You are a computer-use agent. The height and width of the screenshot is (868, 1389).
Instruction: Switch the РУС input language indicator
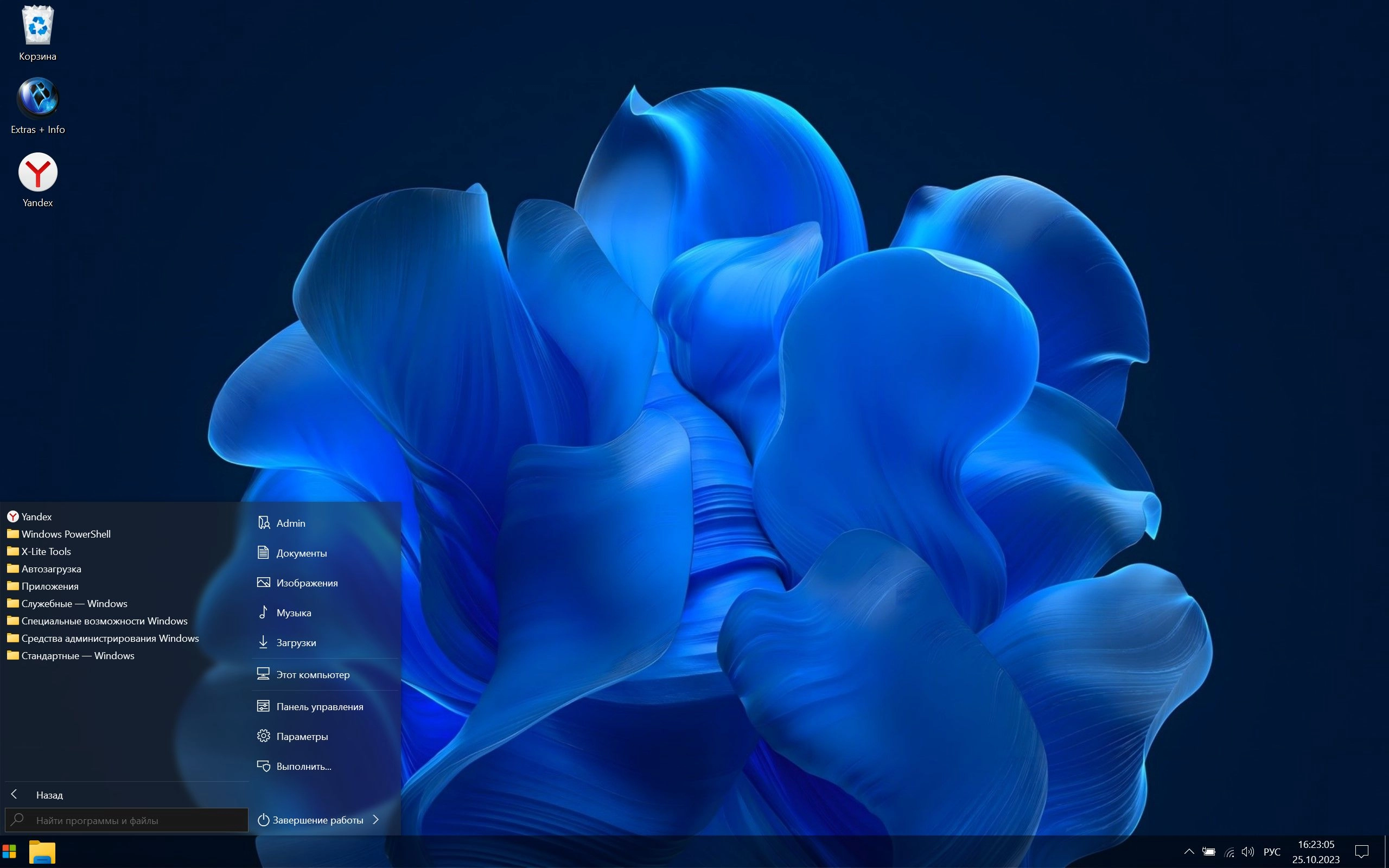point(1272,852)
